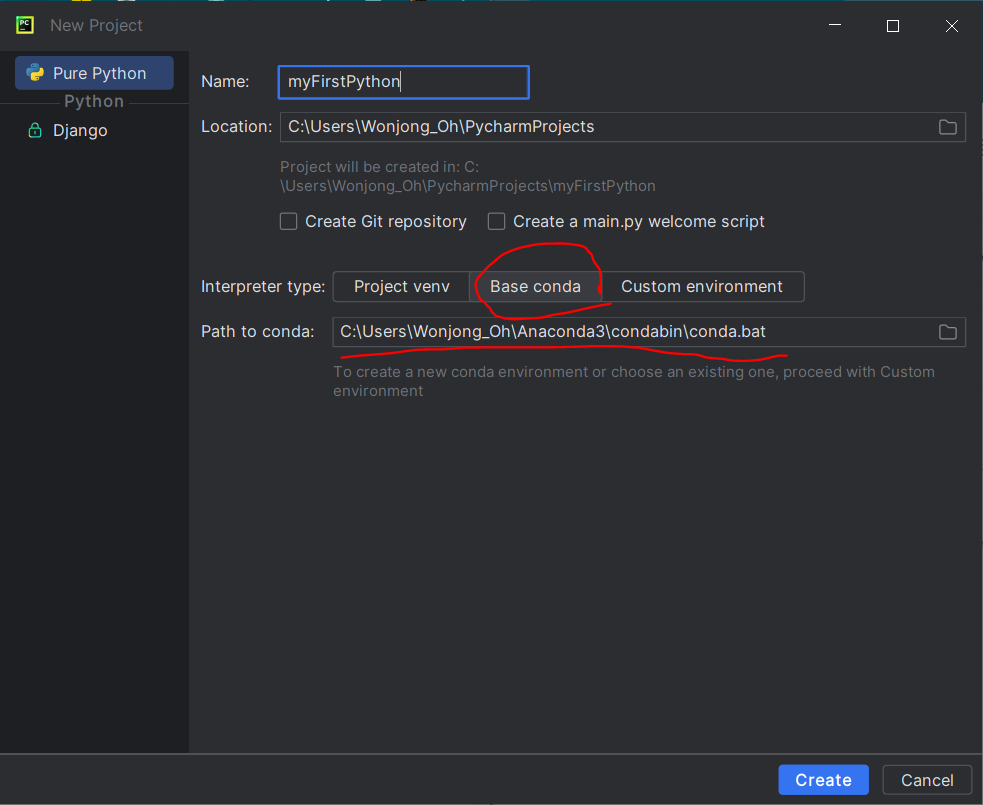
Task: Select Django project type
Action: pos(80,130)
